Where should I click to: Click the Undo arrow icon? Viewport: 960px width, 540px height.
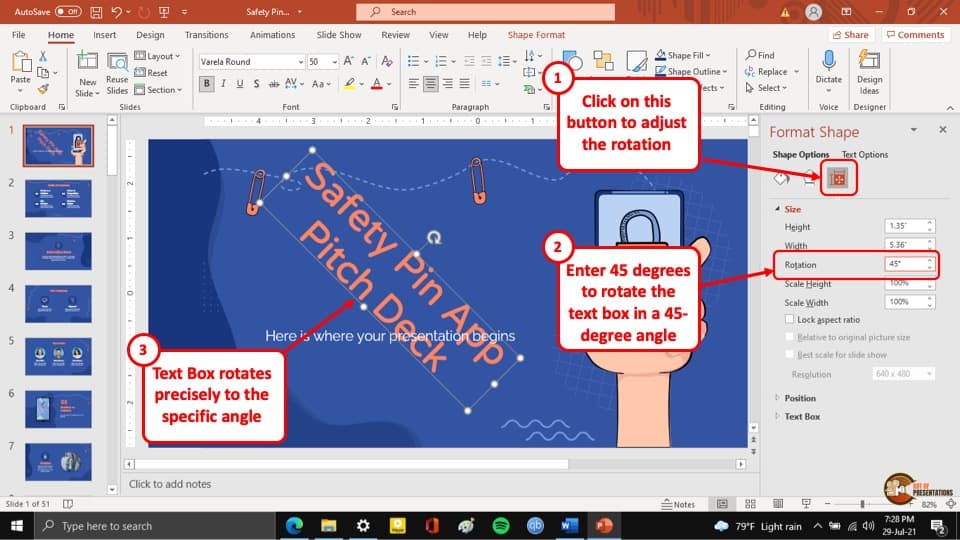(x=116, y=12)
